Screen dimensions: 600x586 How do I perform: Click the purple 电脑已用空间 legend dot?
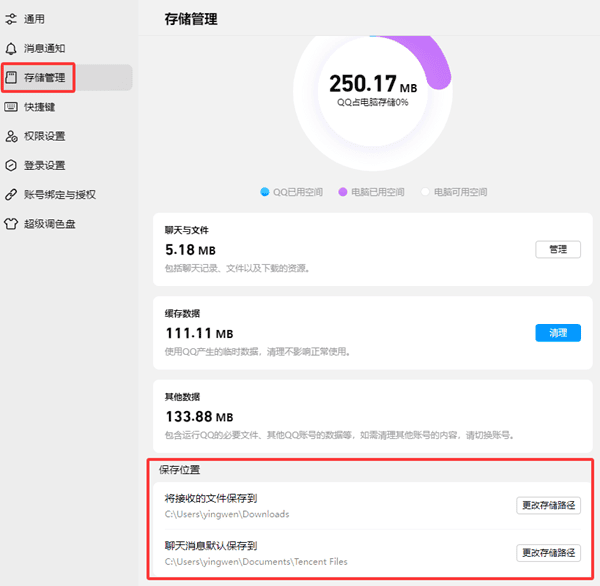[x=342, y=191]
